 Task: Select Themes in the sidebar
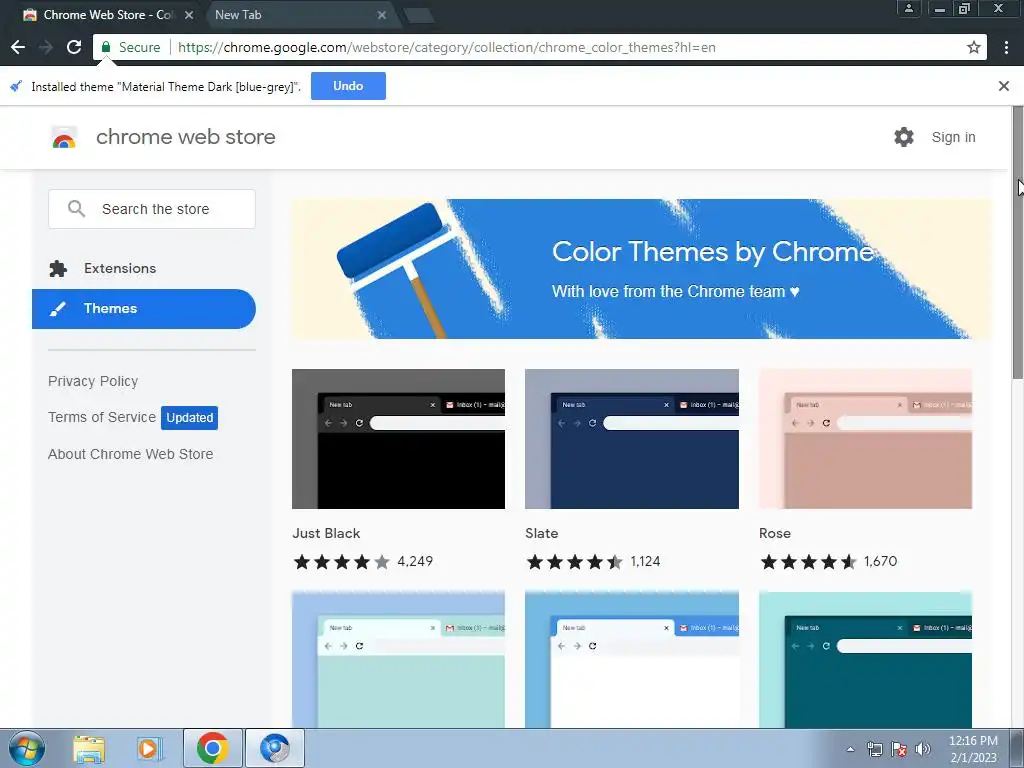[144, 309]
